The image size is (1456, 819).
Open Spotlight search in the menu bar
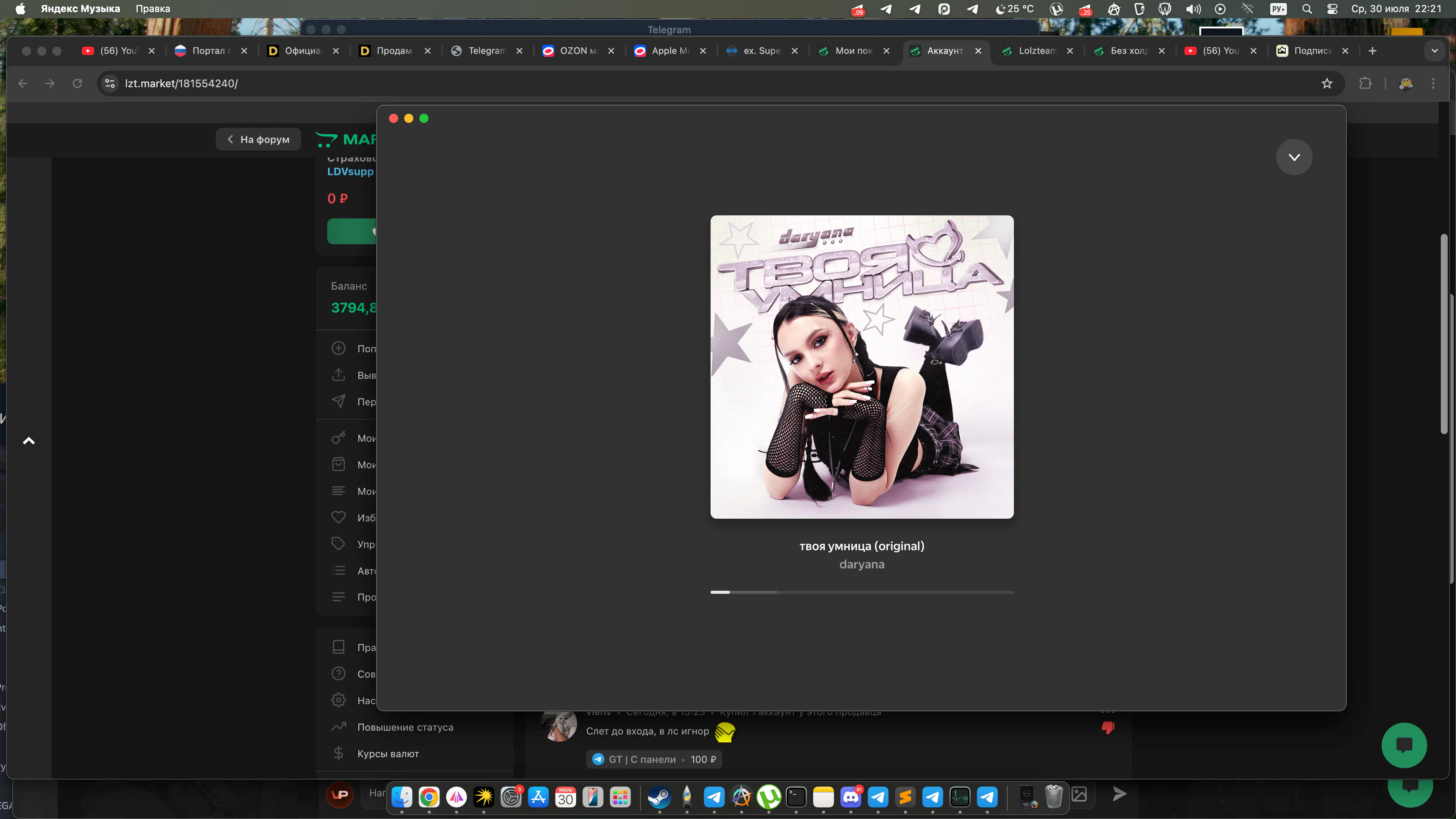tap(1307, 8)
